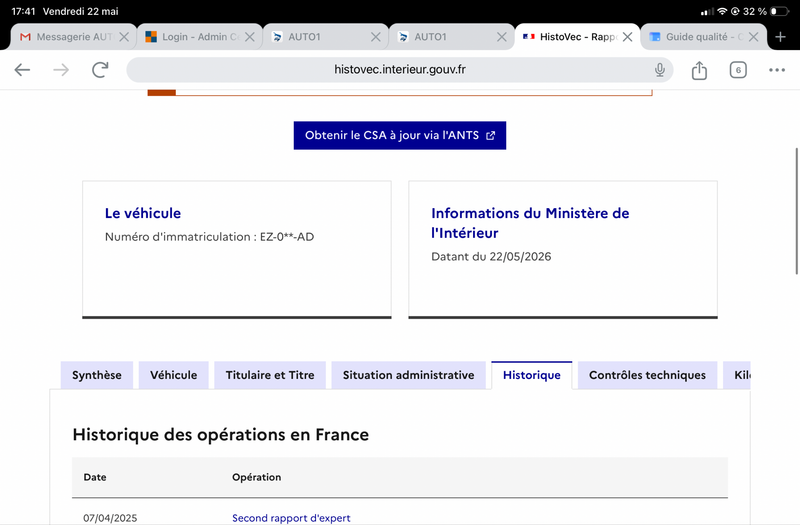Focus the histovec.interieur.gouv.fr address bar
800x525 pixels.
[399, 70]
